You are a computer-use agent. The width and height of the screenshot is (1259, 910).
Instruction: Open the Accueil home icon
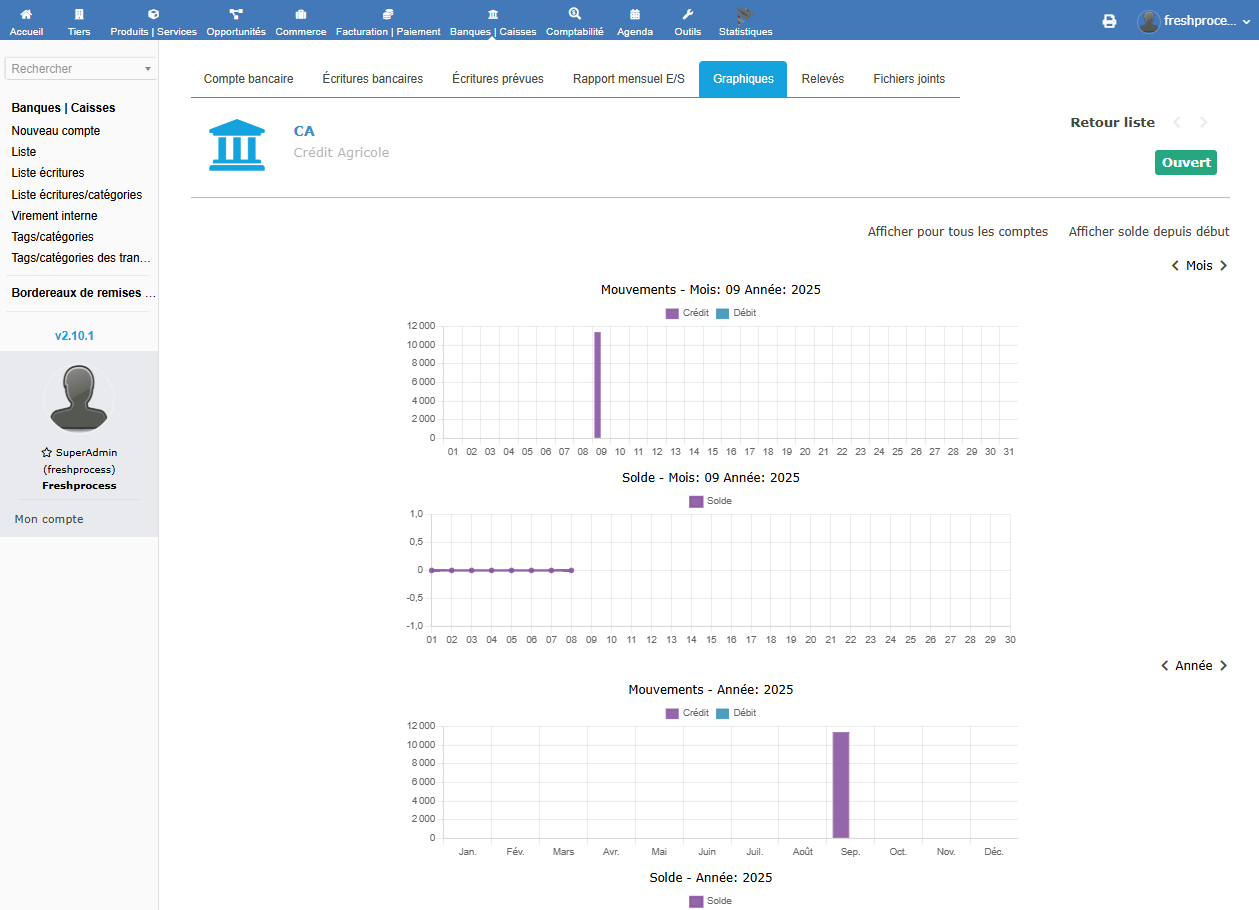[26, 15]
